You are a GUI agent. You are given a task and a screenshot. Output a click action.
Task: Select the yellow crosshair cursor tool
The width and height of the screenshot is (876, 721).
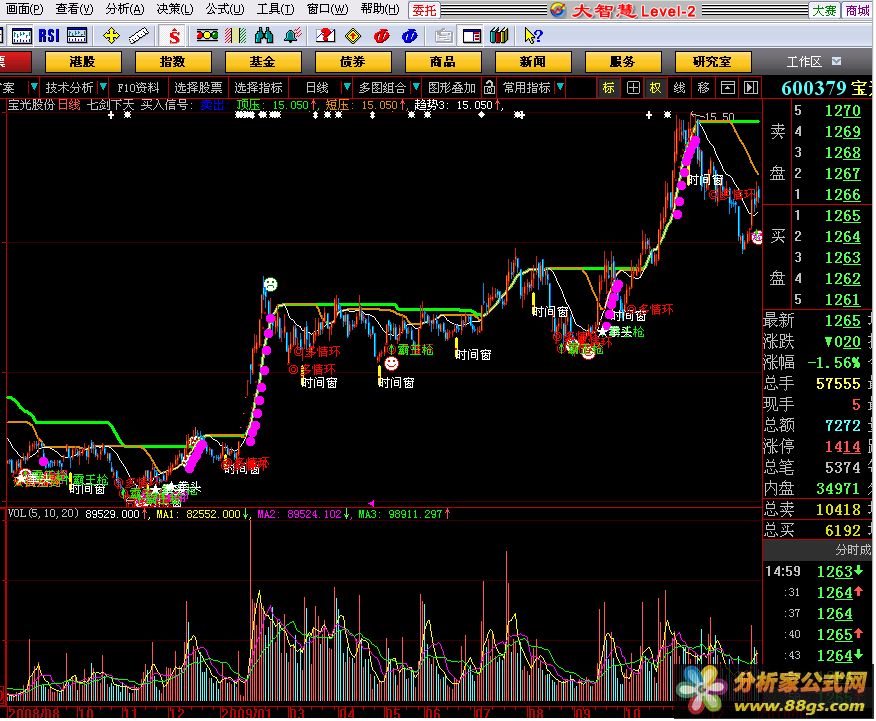coord(111,36)
